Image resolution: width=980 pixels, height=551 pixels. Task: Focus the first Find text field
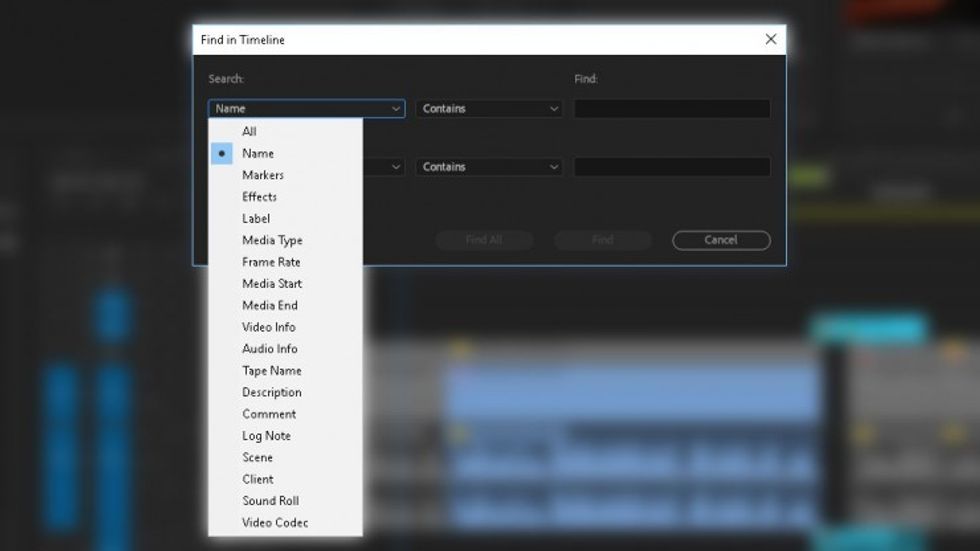(x=672, y=109)
